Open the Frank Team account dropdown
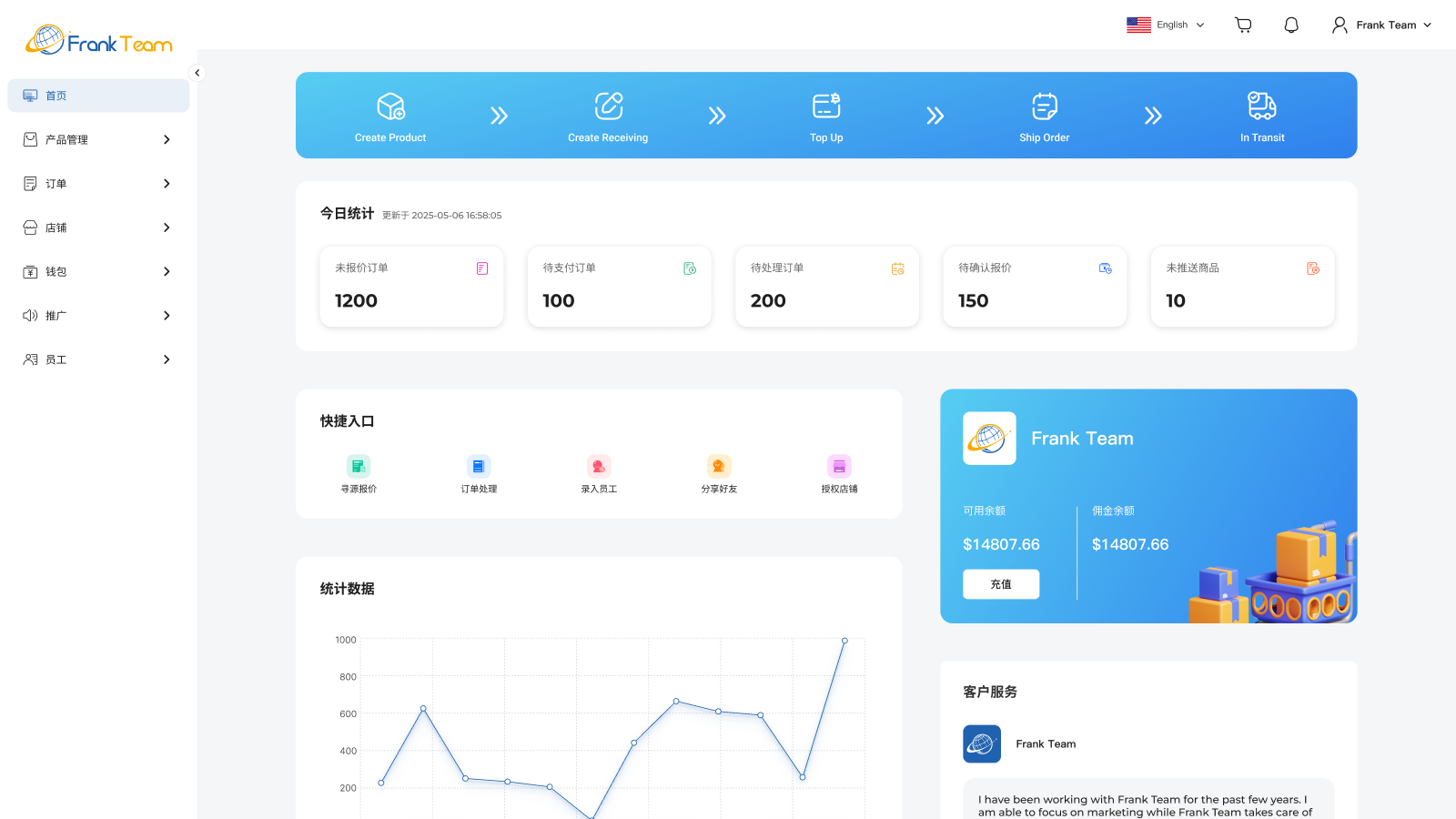 coord(1380,25)
